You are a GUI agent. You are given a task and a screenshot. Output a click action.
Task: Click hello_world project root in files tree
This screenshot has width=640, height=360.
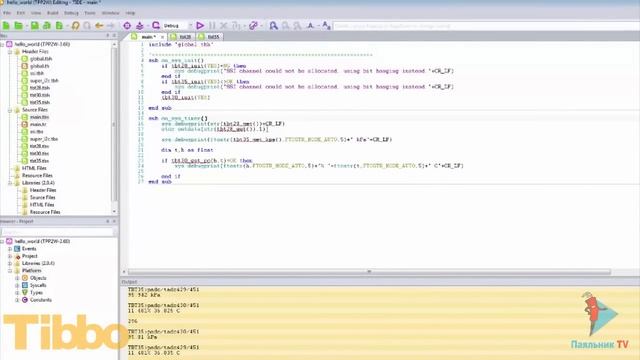click(42, 44)
